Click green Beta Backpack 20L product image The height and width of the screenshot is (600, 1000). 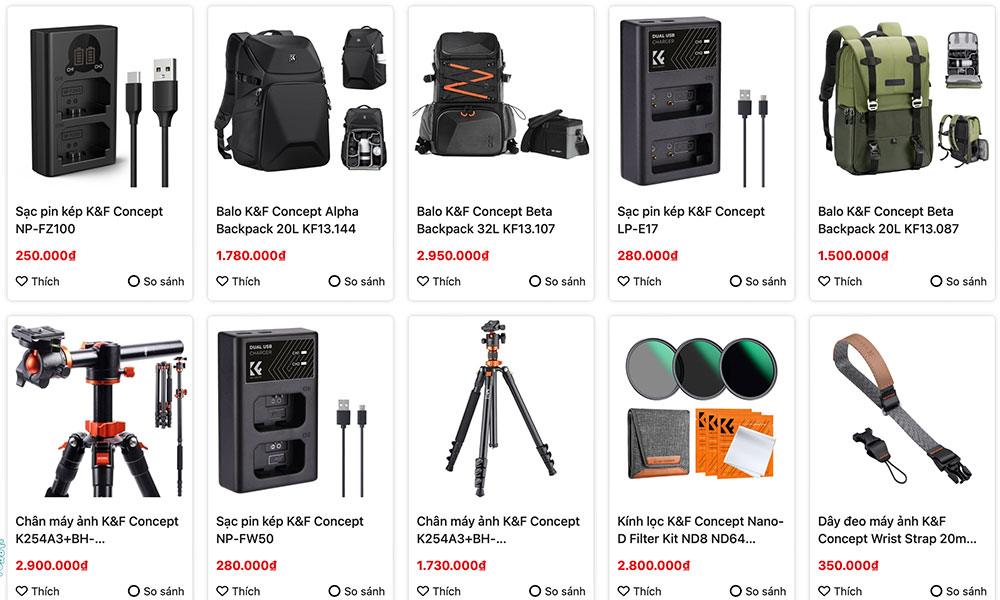tap(902, 99)
